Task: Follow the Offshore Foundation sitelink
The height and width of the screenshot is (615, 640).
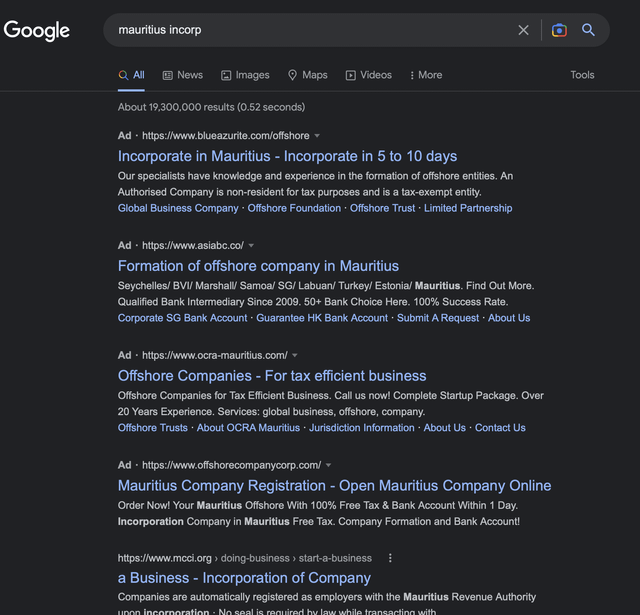Action: (x=294, y=208)
